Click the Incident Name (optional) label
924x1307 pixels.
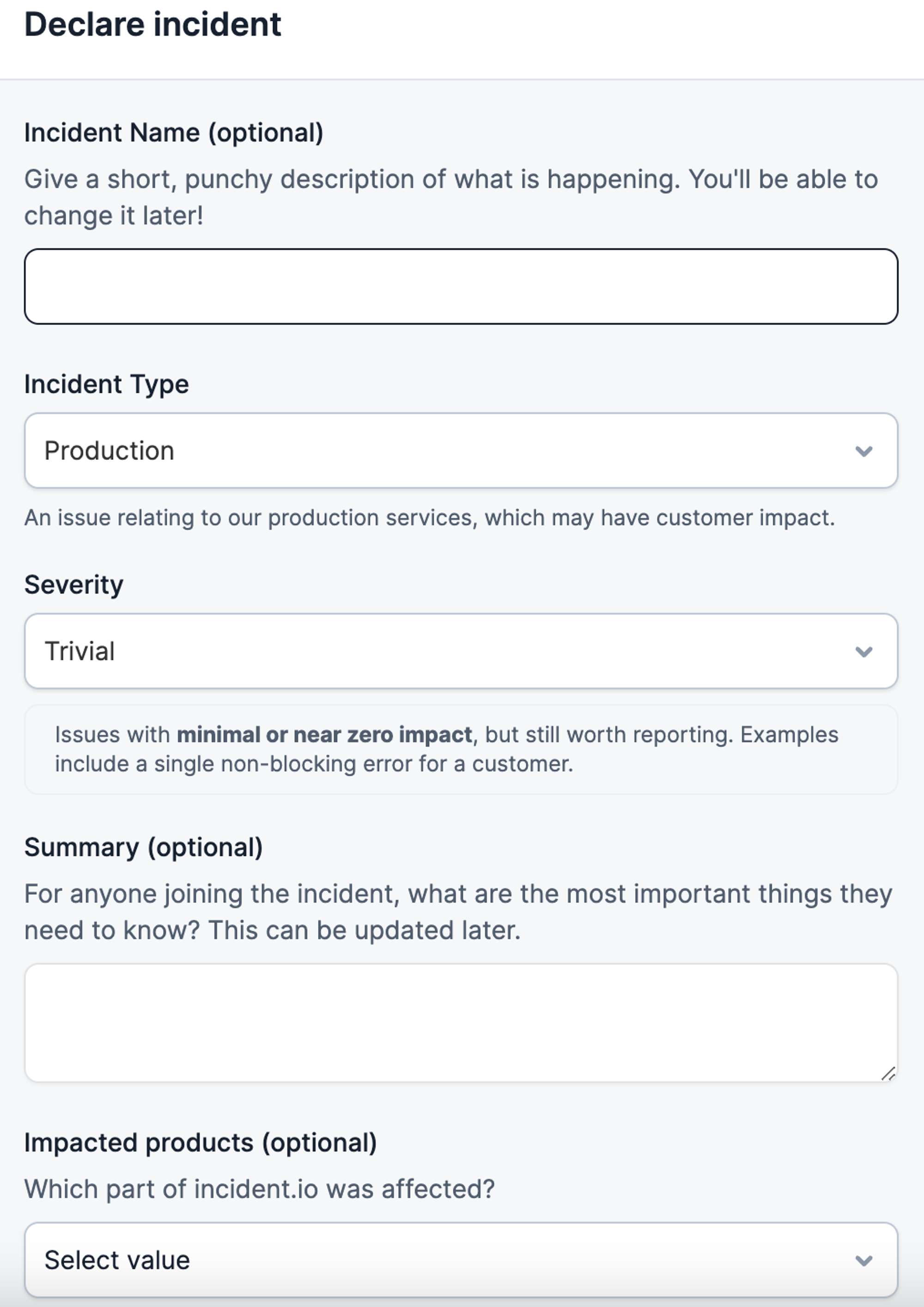pyautogui.click(x=174, y=133)
